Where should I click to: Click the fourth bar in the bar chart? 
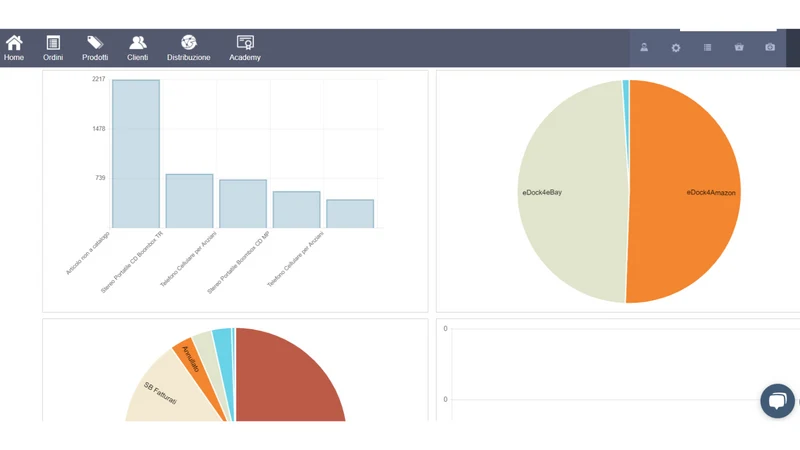(296, 210)
